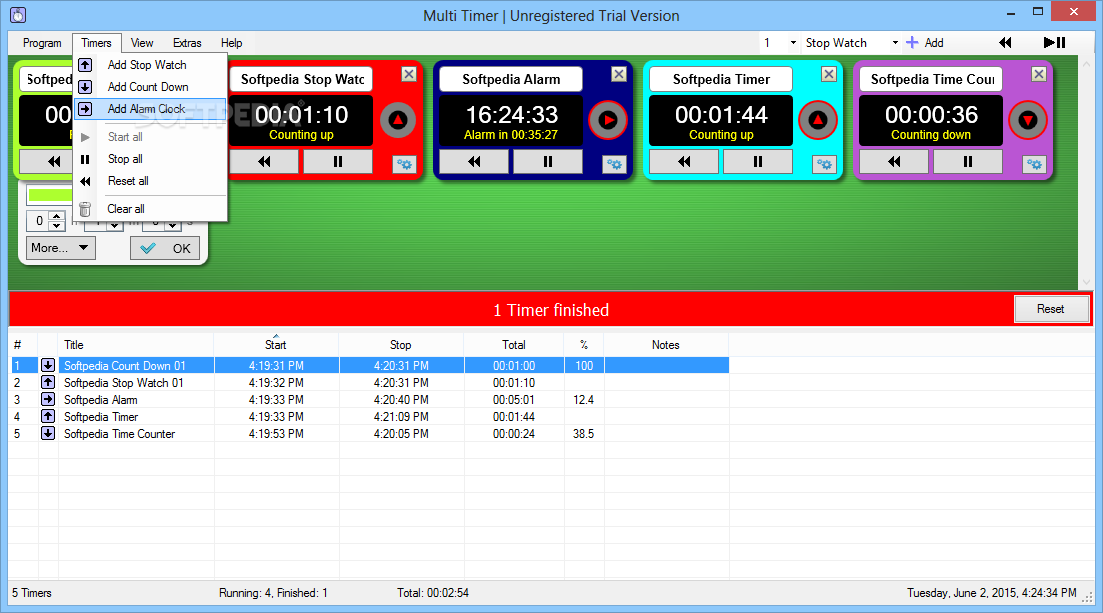The image size is (1103, 613).
Task: Select Add Alarm Clock menu entry
Action: coord(150,108)
